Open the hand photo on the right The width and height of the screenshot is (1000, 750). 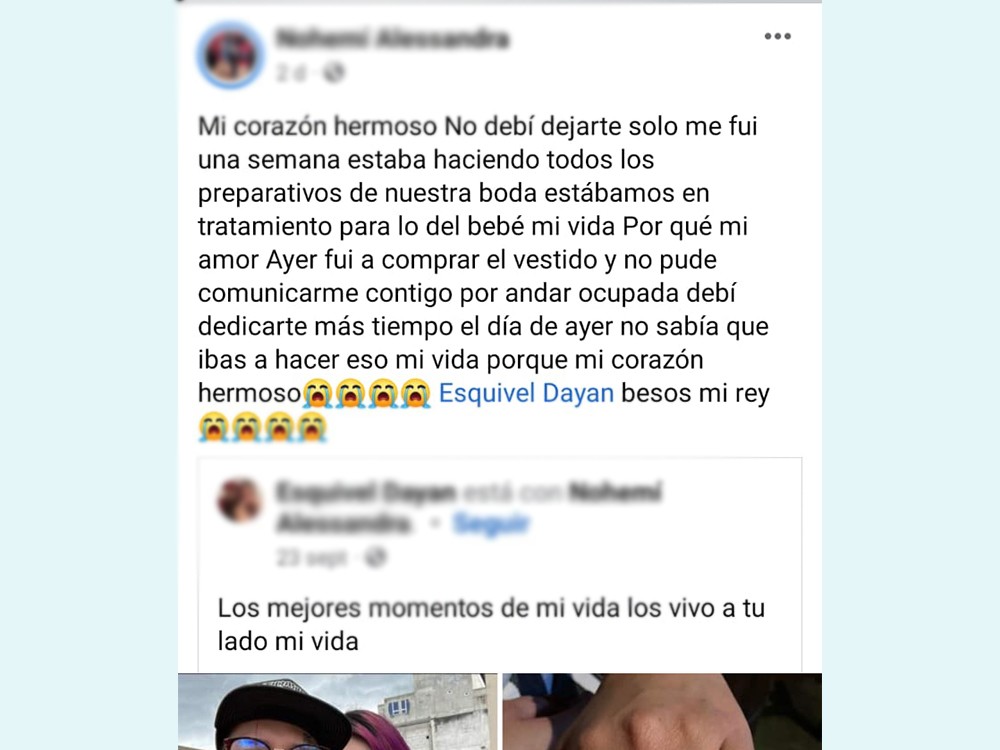pyautogui.click(x=662, y=712)
